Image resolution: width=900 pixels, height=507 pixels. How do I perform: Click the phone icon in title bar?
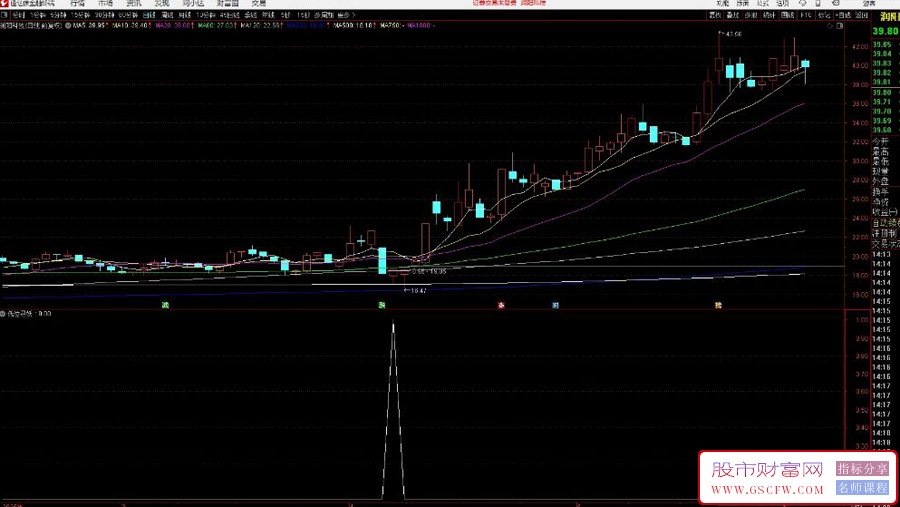(818, 3)
